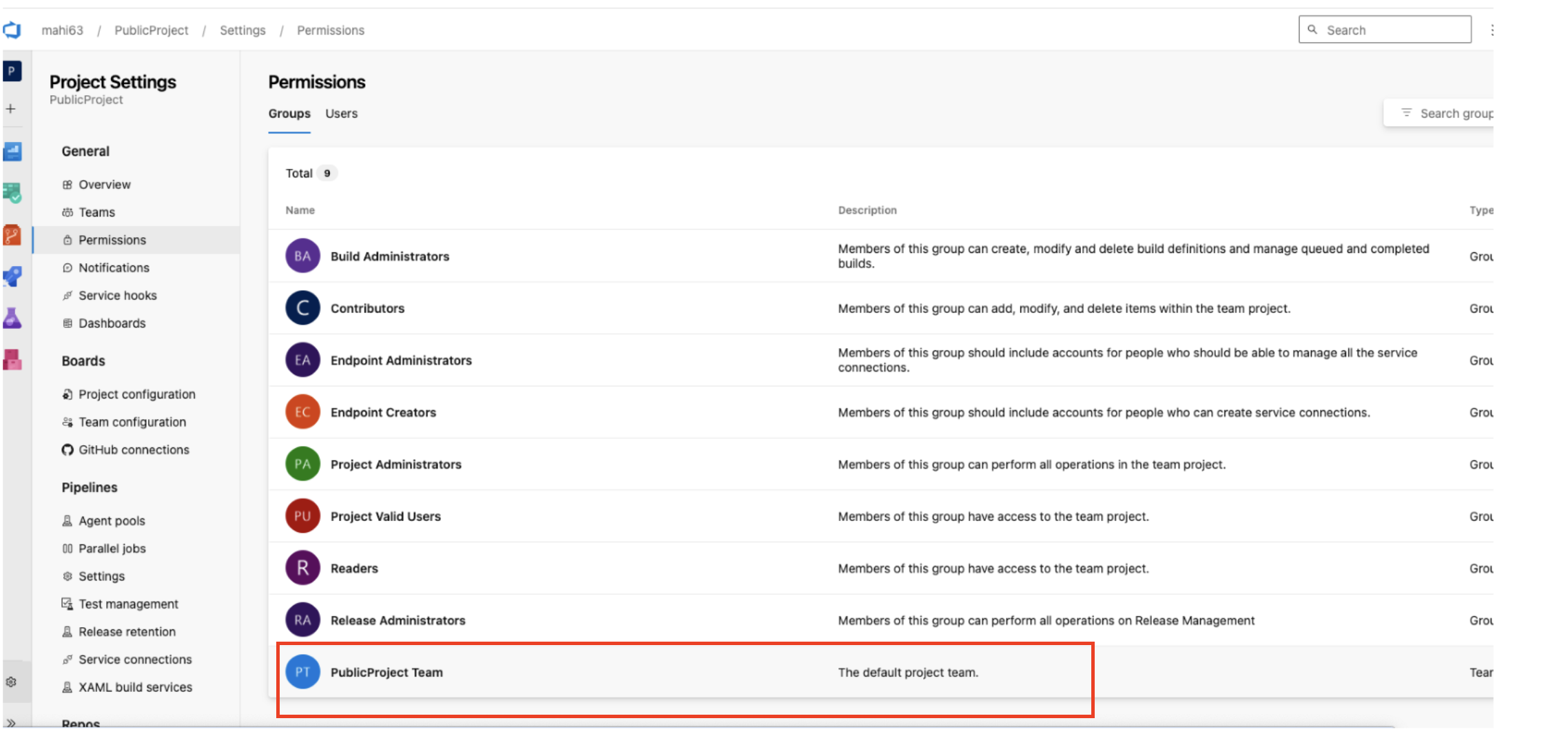The height and width of the screenshot is (734, 1568).
Task: Open the Boards hub icon in sidebar
Action: (x=12, y=193)
